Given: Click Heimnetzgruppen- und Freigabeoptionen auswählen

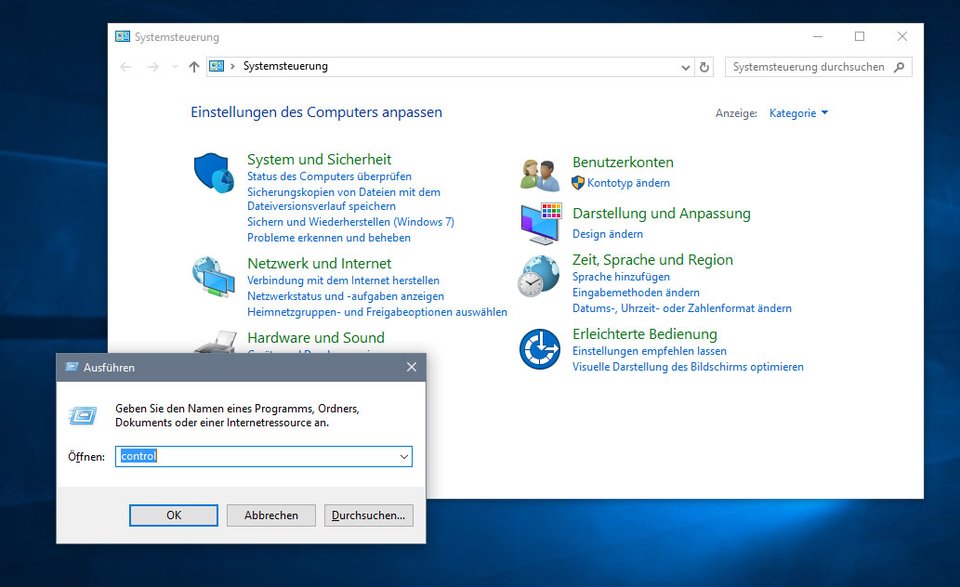Looking at the screenshot, I should (x=377, y=312).
